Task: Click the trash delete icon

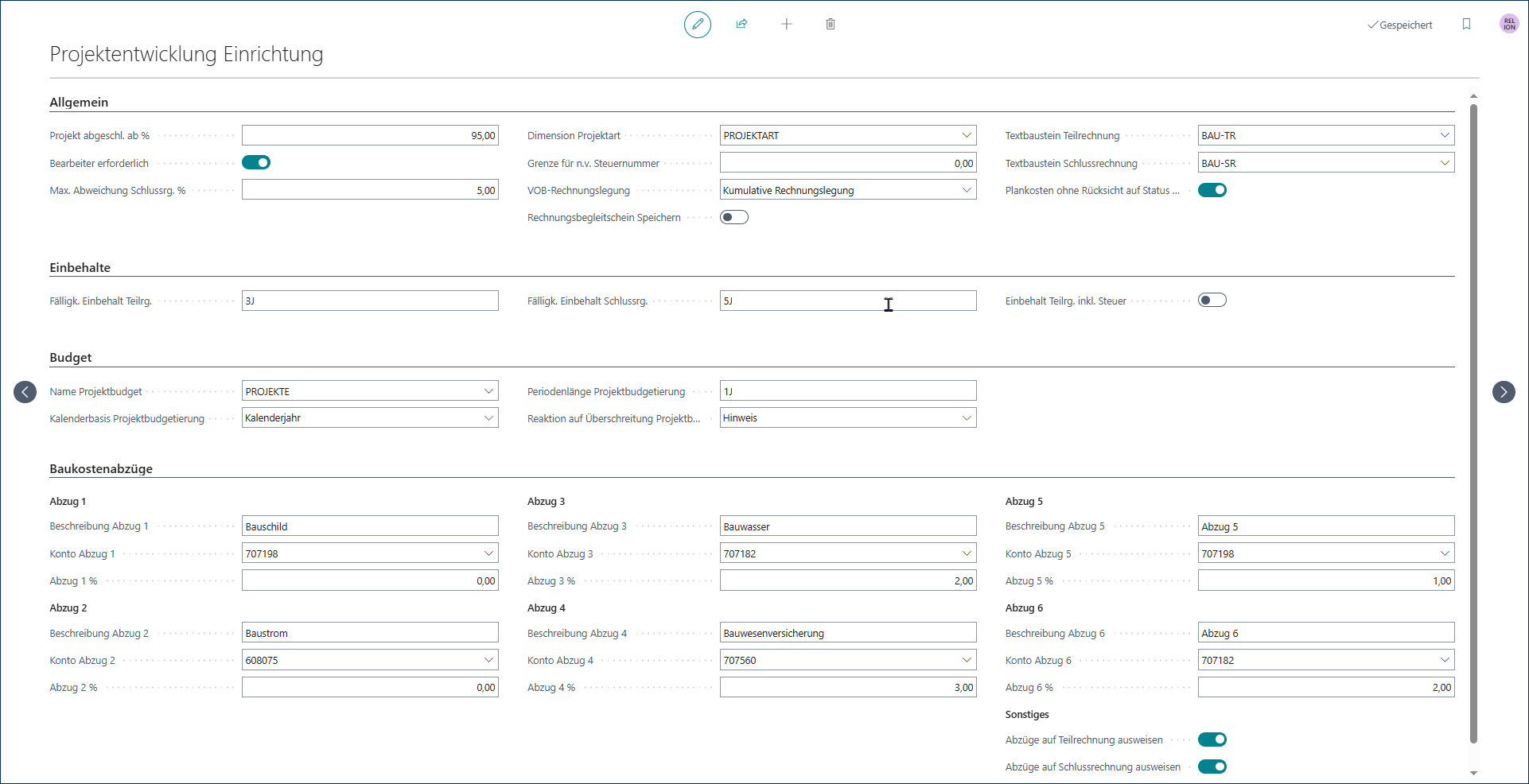Action: coord(831,24)
